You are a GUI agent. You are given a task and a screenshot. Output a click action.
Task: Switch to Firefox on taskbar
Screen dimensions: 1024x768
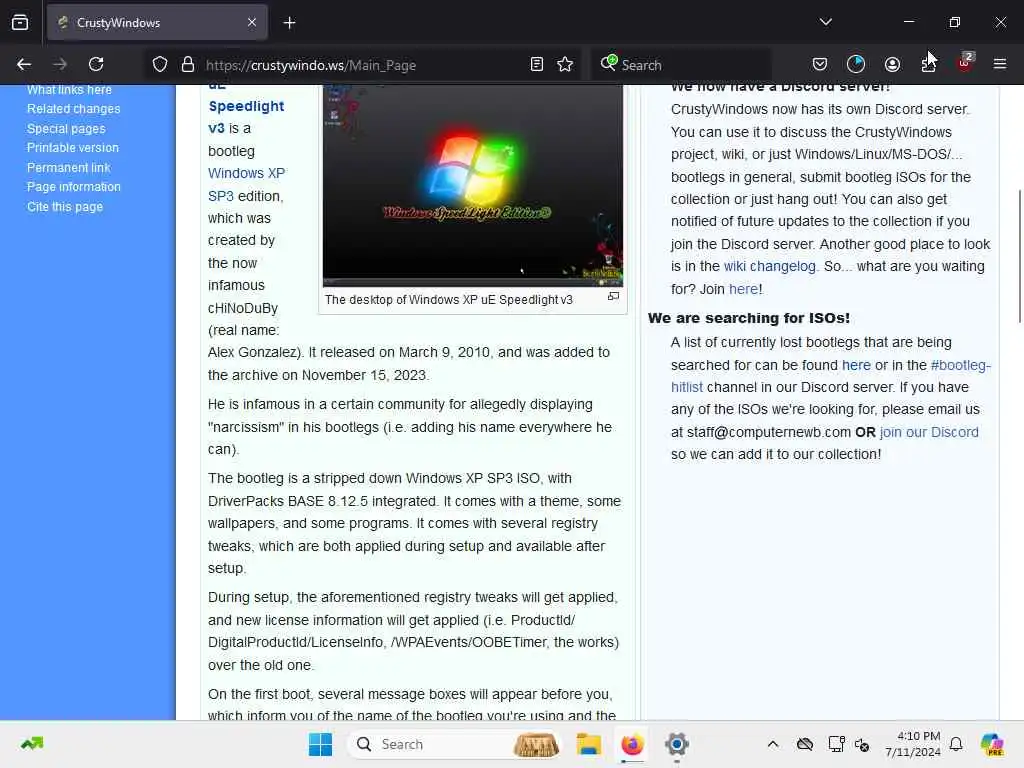click(x=632, y=744)
